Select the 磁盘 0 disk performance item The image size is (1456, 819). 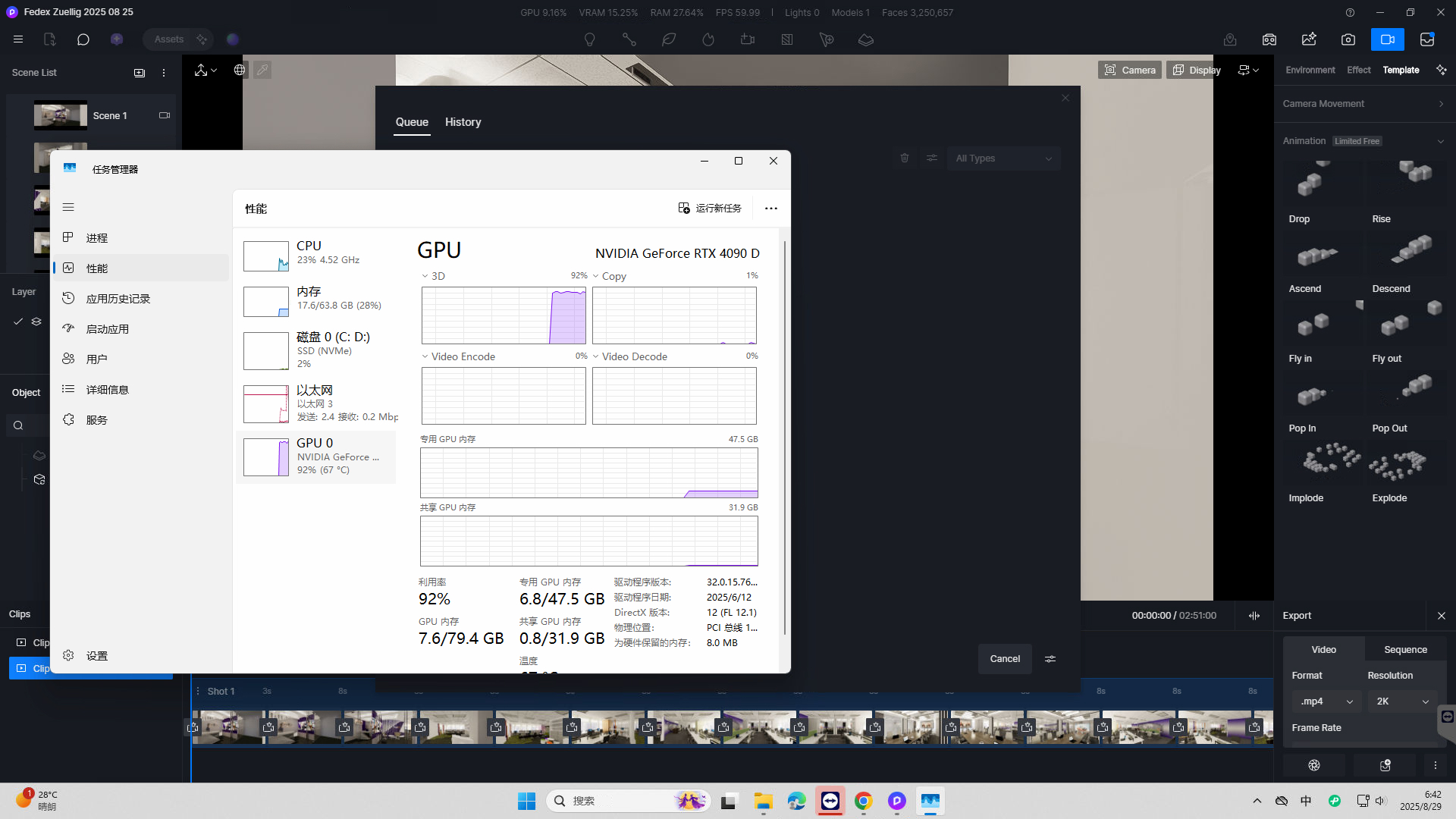point(316,350)
